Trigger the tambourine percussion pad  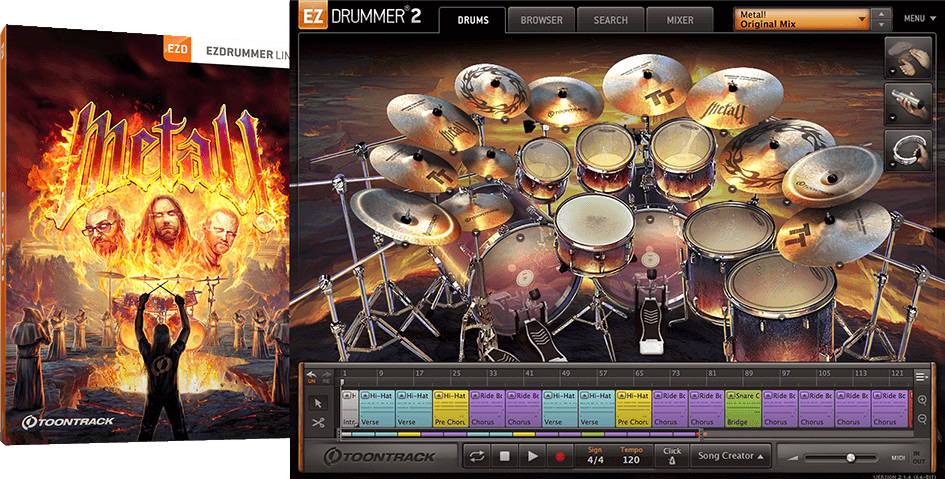coord(909,151)
